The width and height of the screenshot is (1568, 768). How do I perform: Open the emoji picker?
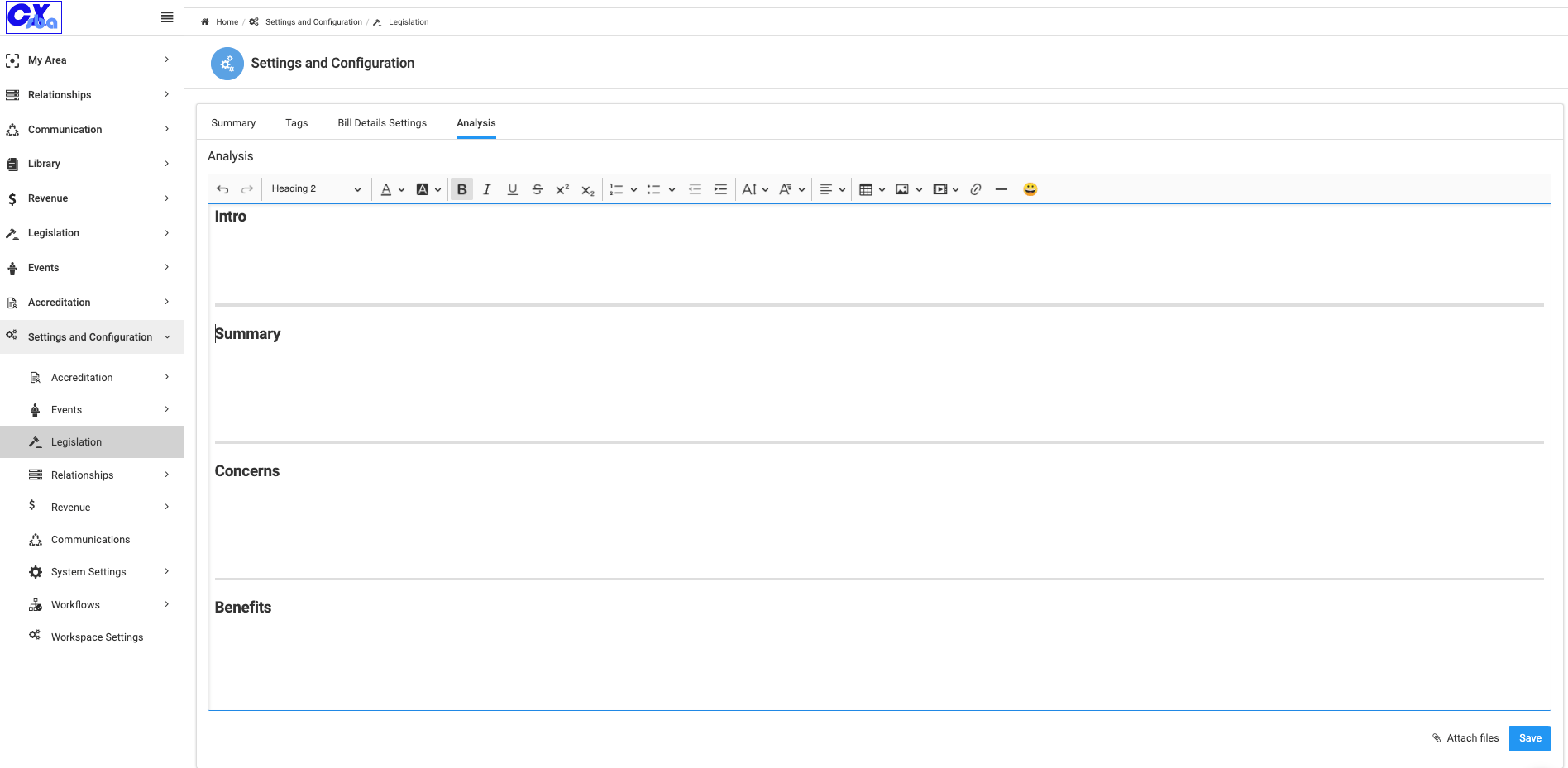(1030, 189)
